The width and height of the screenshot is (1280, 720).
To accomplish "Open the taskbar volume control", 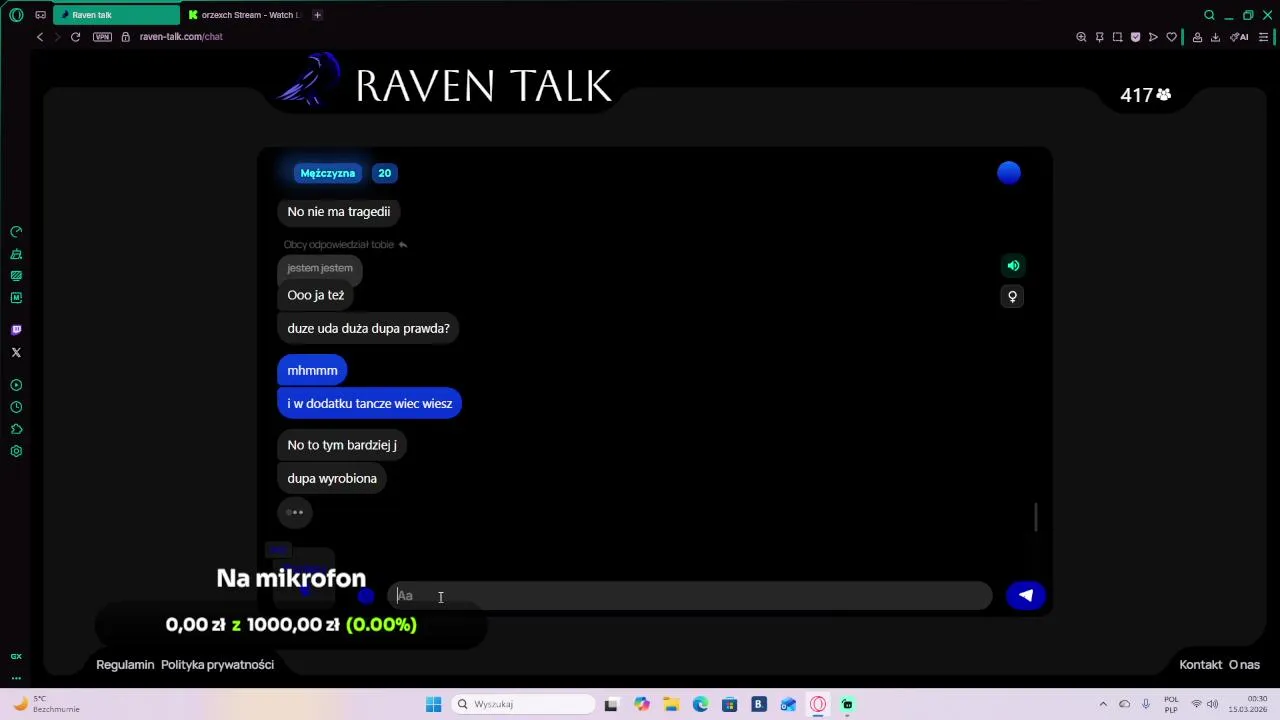I will point(1212,705).
